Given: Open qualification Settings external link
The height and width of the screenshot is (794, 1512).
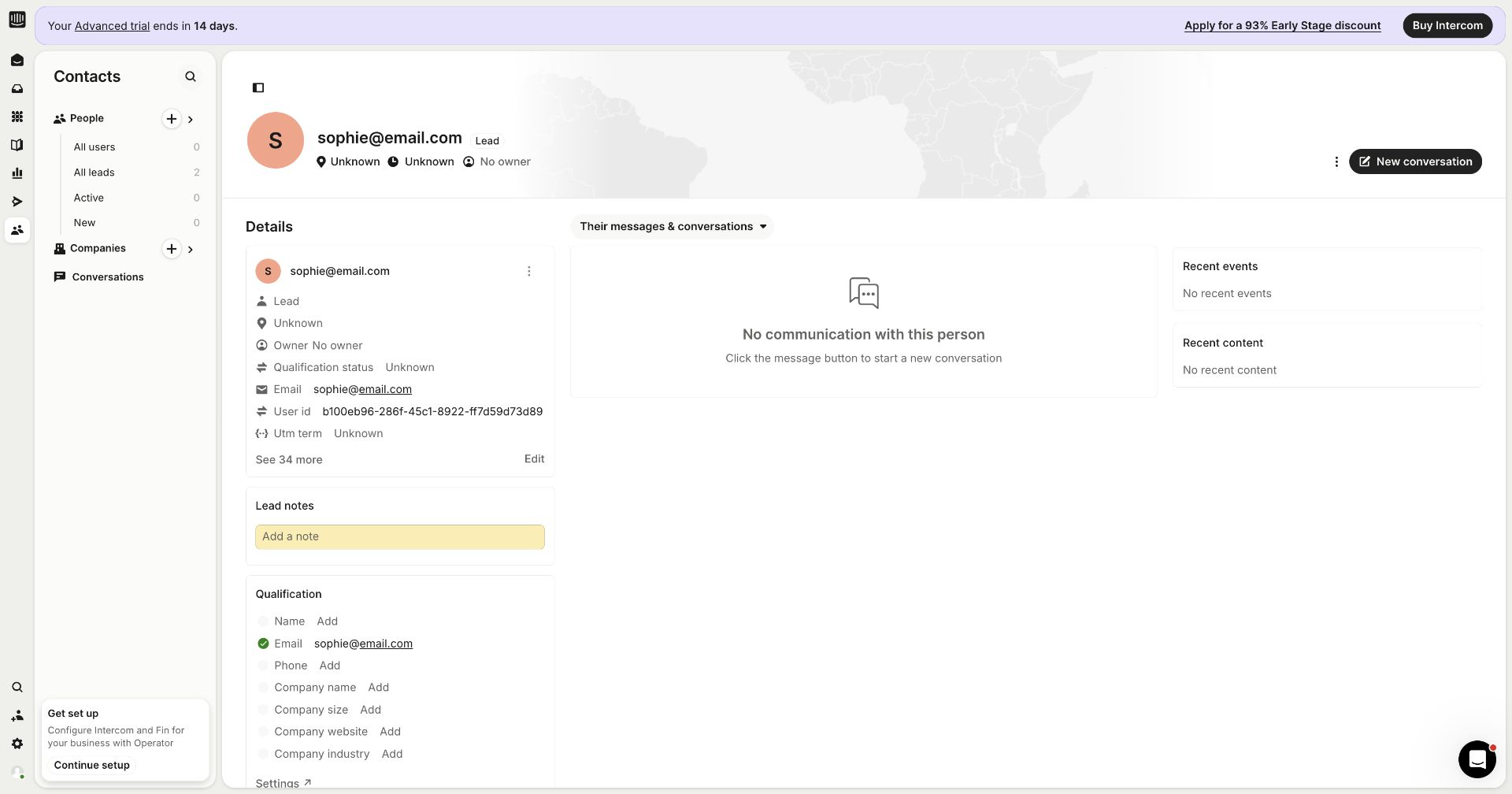Looking at the screenshot, I should tap(283, 783).
